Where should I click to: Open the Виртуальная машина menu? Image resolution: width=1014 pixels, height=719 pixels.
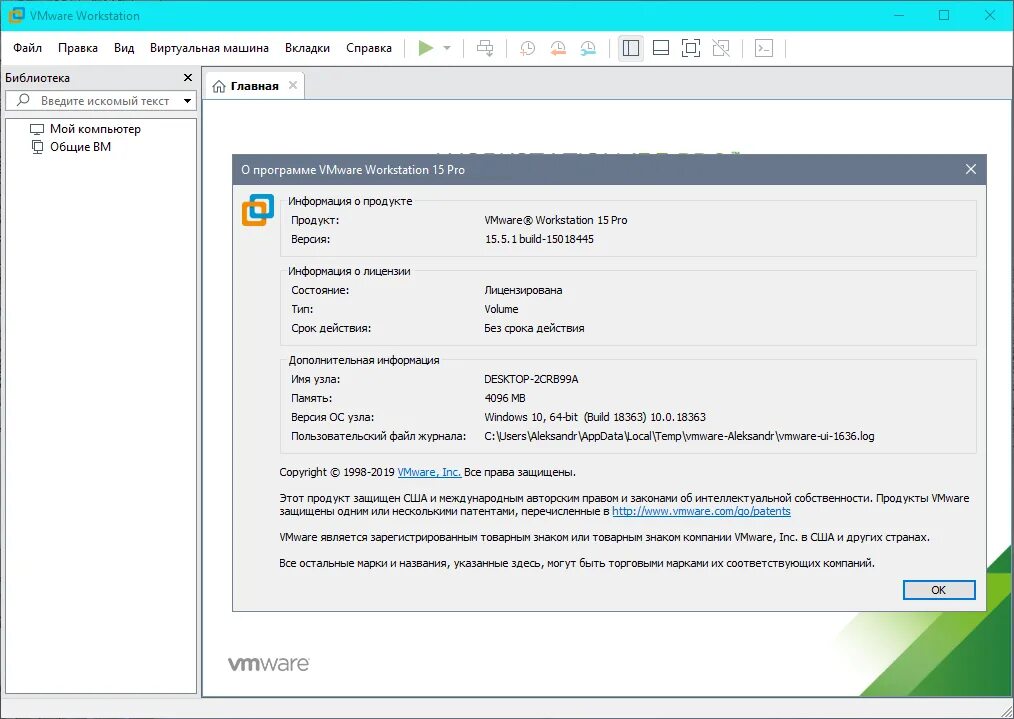[x=209, y=48]
